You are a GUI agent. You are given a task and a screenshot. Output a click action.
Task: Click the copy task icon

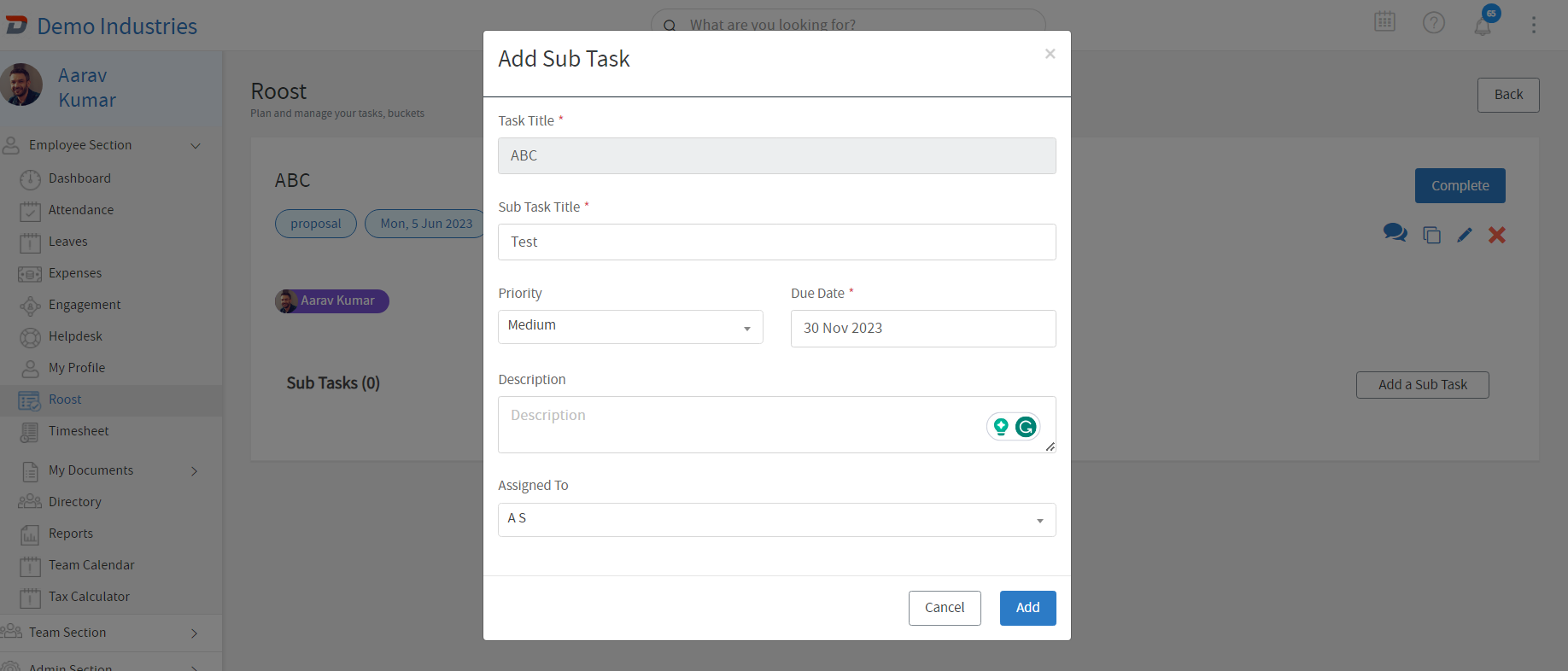click(1431, 235)
